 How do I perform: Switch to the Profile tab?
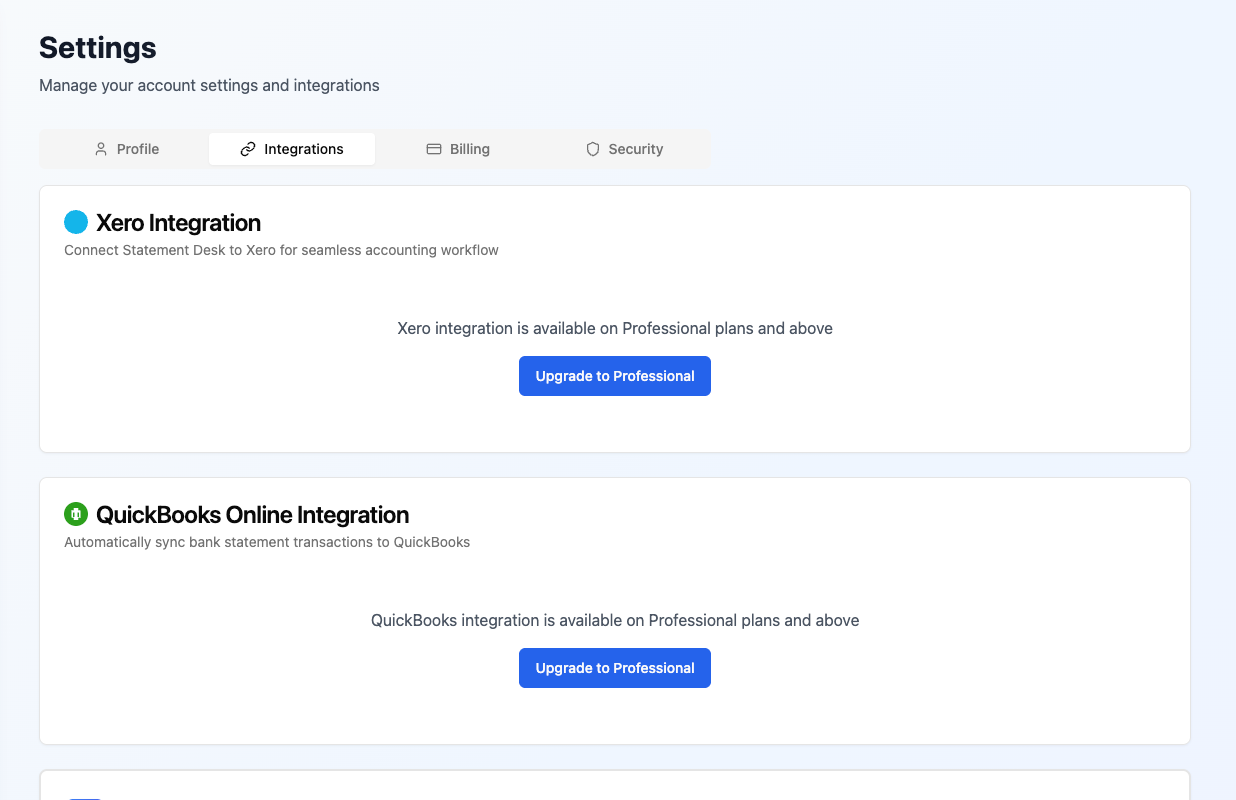(x=137, y=149)
